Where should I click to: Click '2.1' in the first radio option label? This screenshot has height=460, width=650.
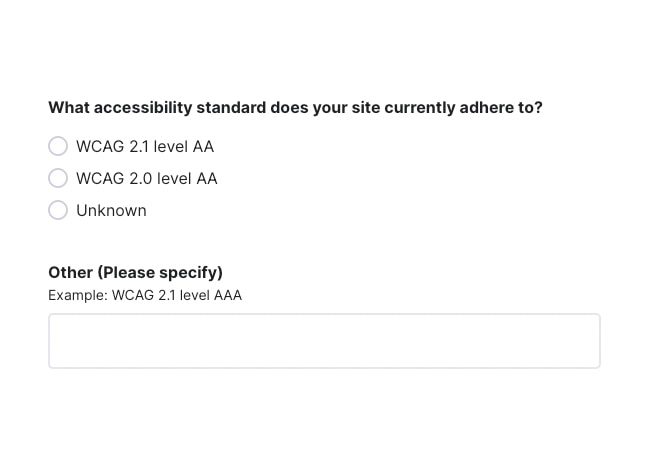click(140, 147)
